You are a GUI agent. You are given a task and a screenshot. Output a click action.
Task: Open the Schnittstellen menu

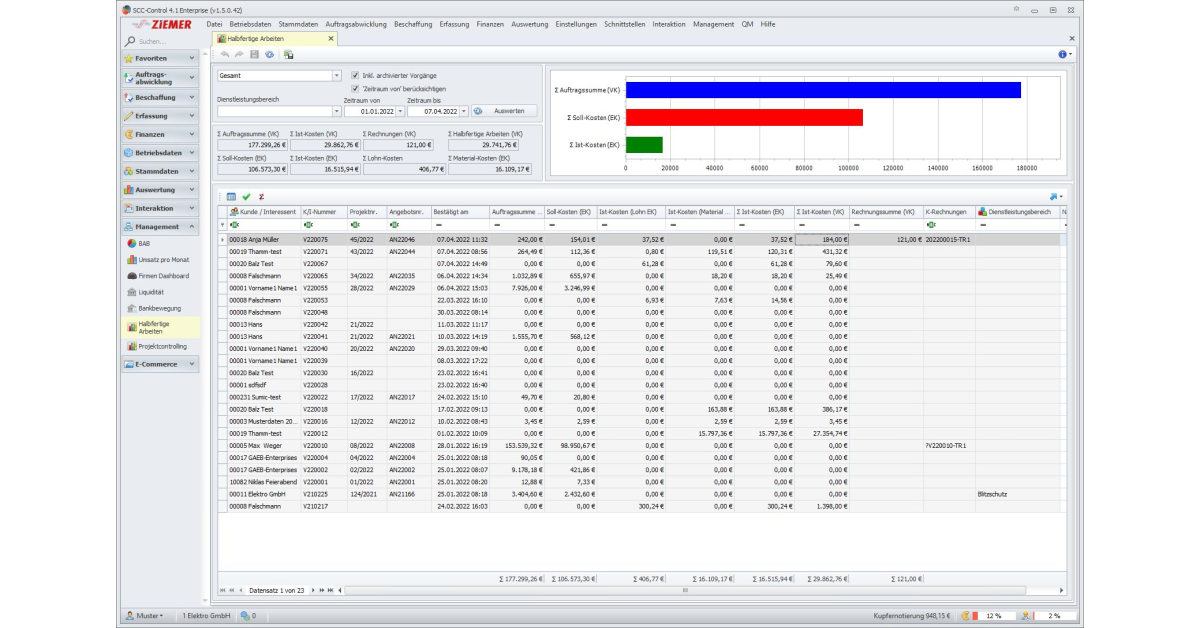[625, 23]
